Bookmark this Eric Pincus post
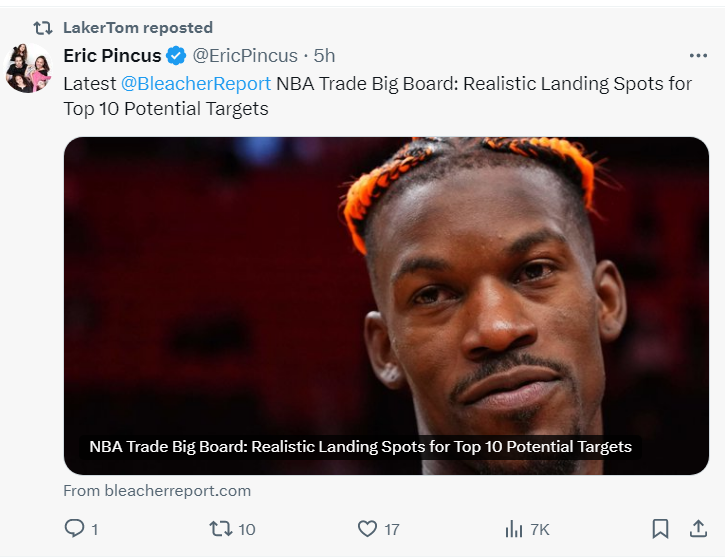The height and width of the screenshot is (558, 725). 660,529
